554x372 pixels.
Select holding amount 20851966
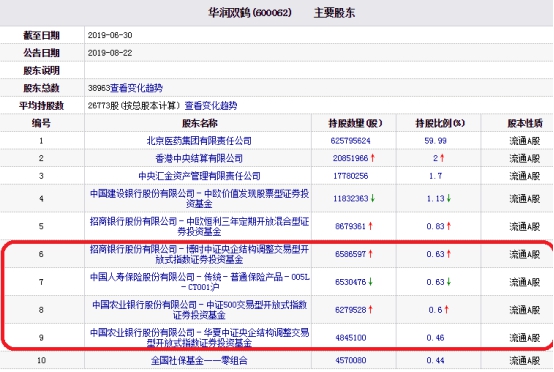[350, 158]
